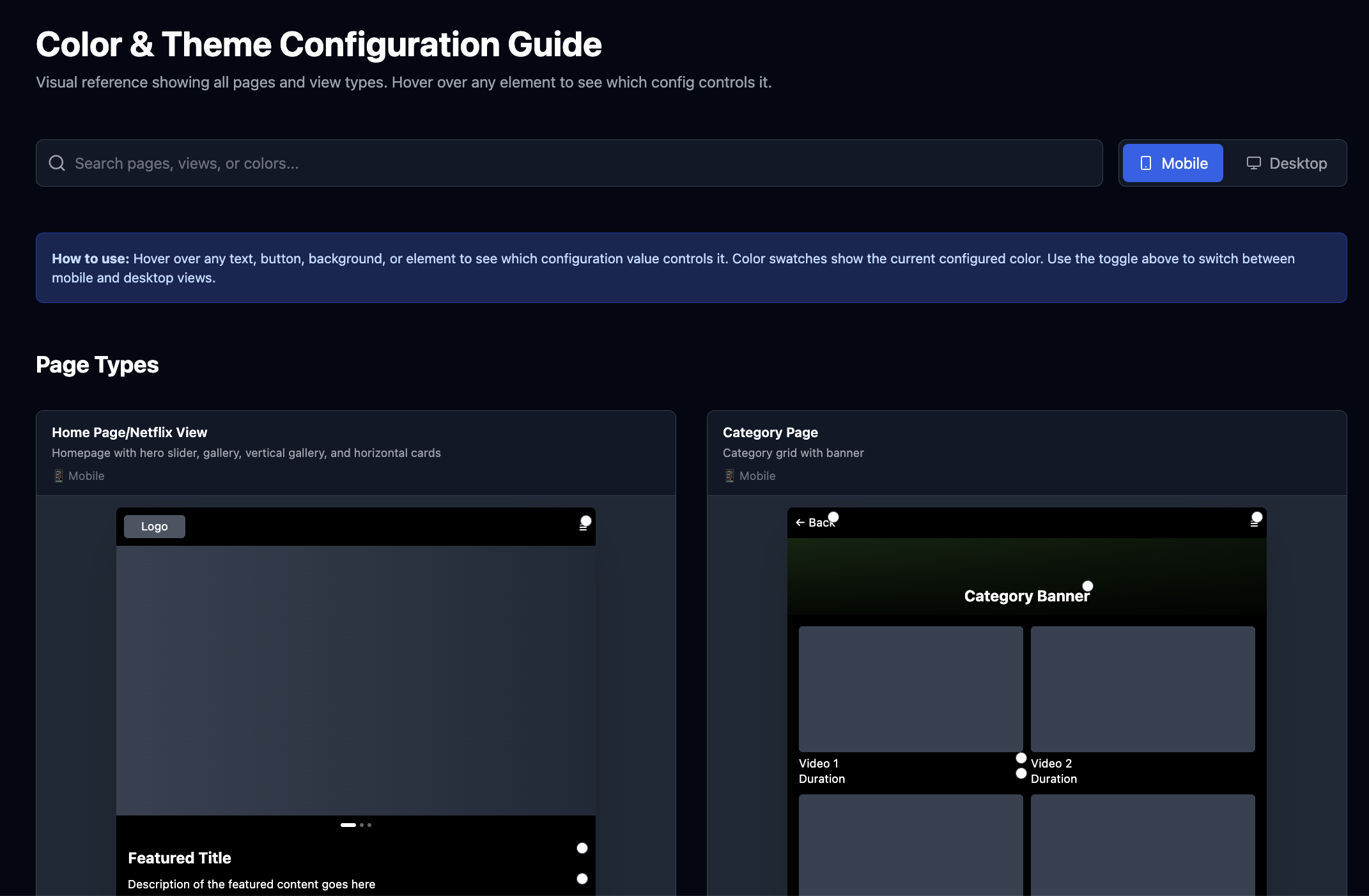Click the back arrow in Category preview
The width and height of the screenshot is (1369, 896).
pyautogui.click(x=800, y=523)
